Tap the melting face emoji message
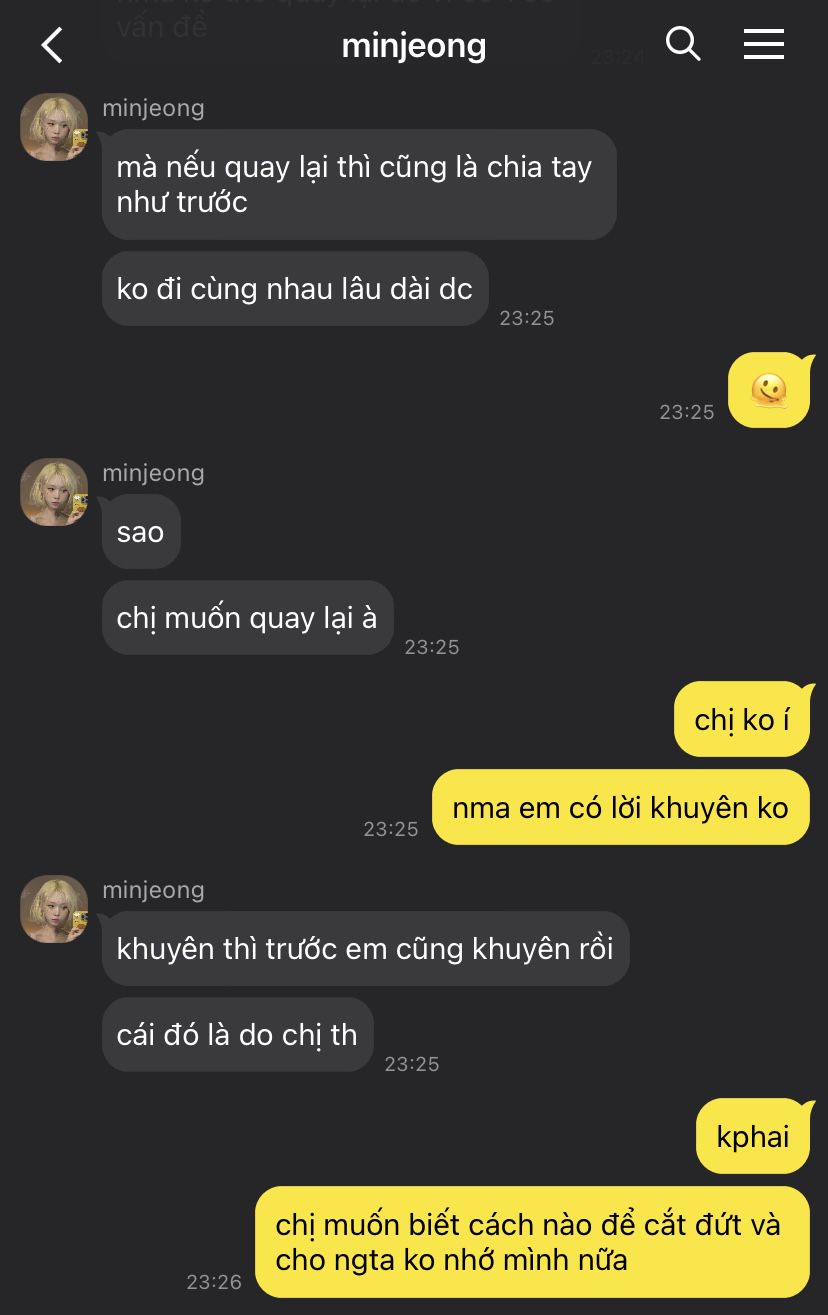828x1315 pixels. click(768, 390)
